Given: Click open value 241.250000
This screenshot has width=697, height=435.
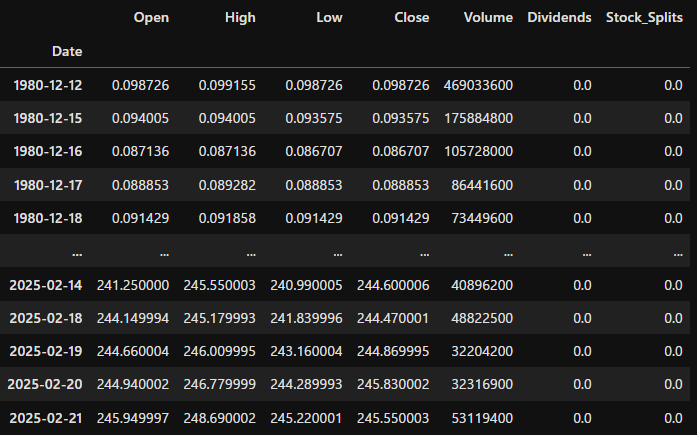Looking at the screenshot, I should [133, 285].
